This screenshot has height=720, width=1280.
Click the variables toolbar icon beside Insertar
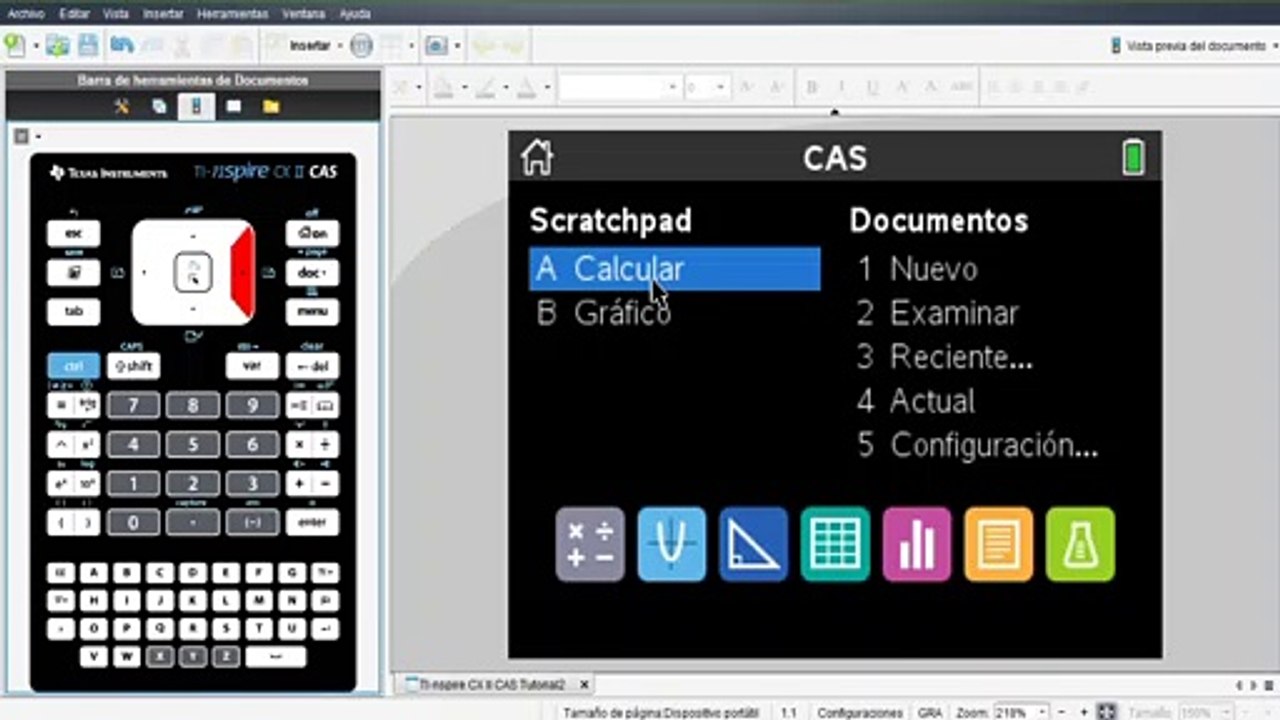pyautogui.click(x=361, y=45)
